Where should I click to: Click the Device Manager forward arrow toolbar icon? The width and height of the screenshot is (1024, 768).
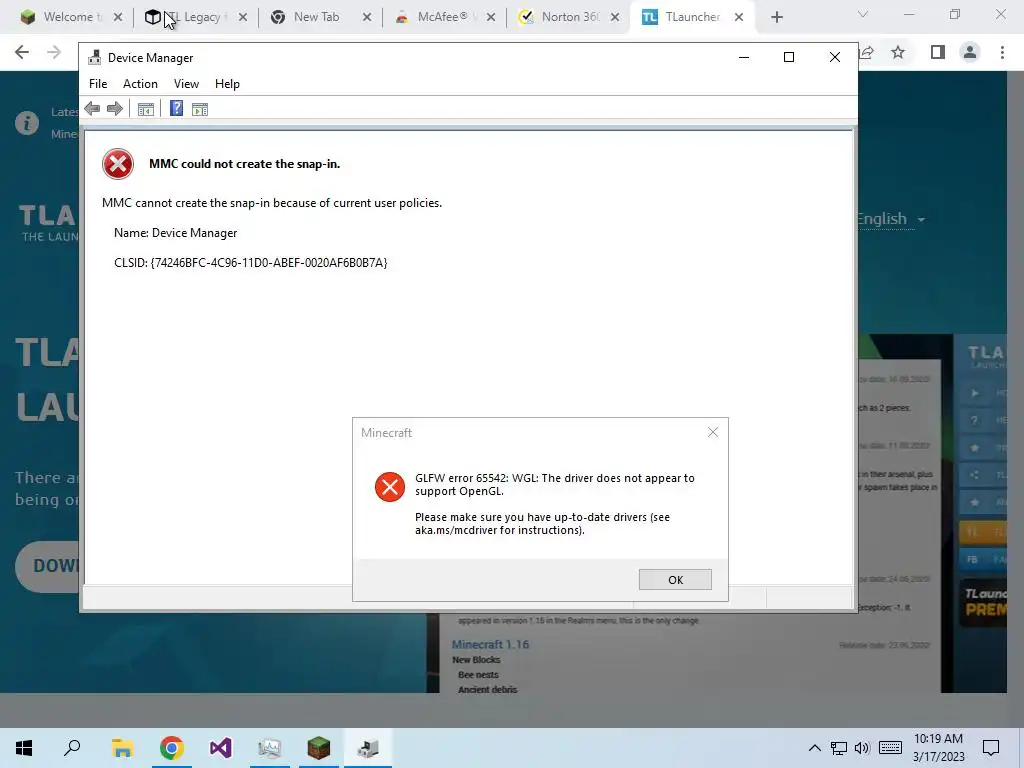(x=115, y=109)
